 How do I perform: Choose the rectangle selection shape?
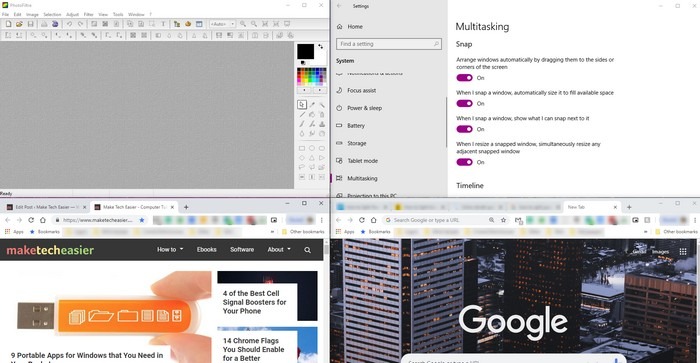(302, 148)
